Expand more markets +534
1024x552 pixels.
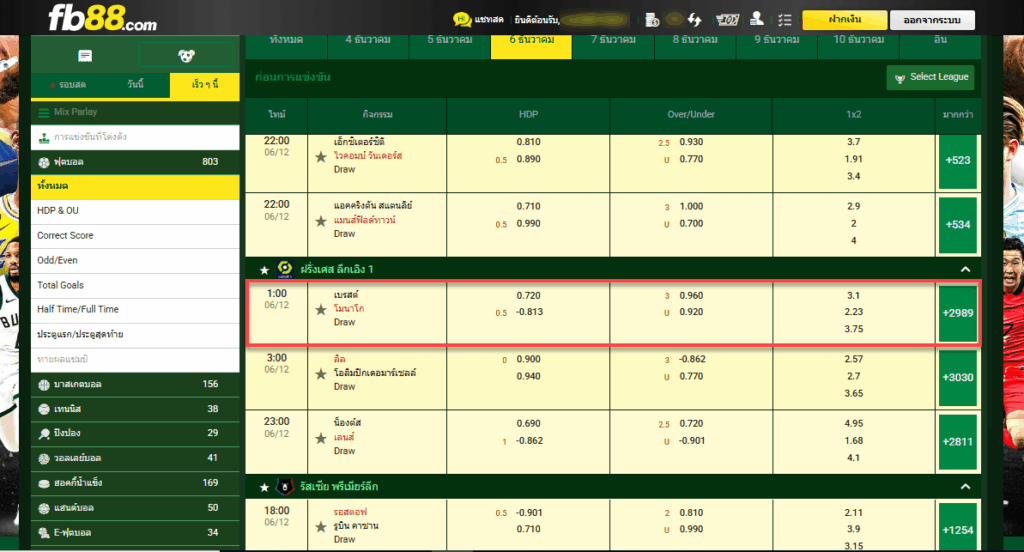[x=957, y=225]
